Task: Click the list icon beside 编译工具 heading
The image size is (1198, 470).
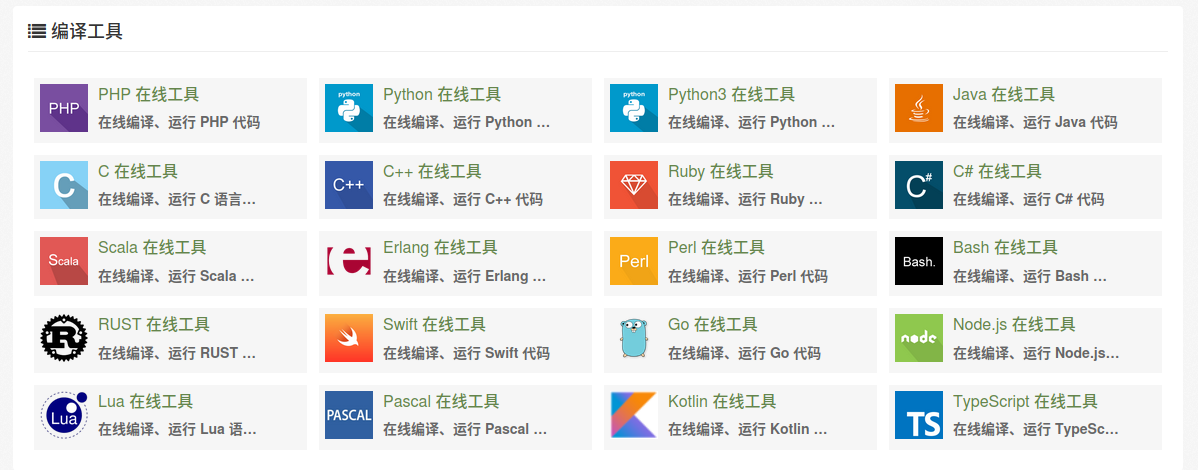Action: [37, 31]
